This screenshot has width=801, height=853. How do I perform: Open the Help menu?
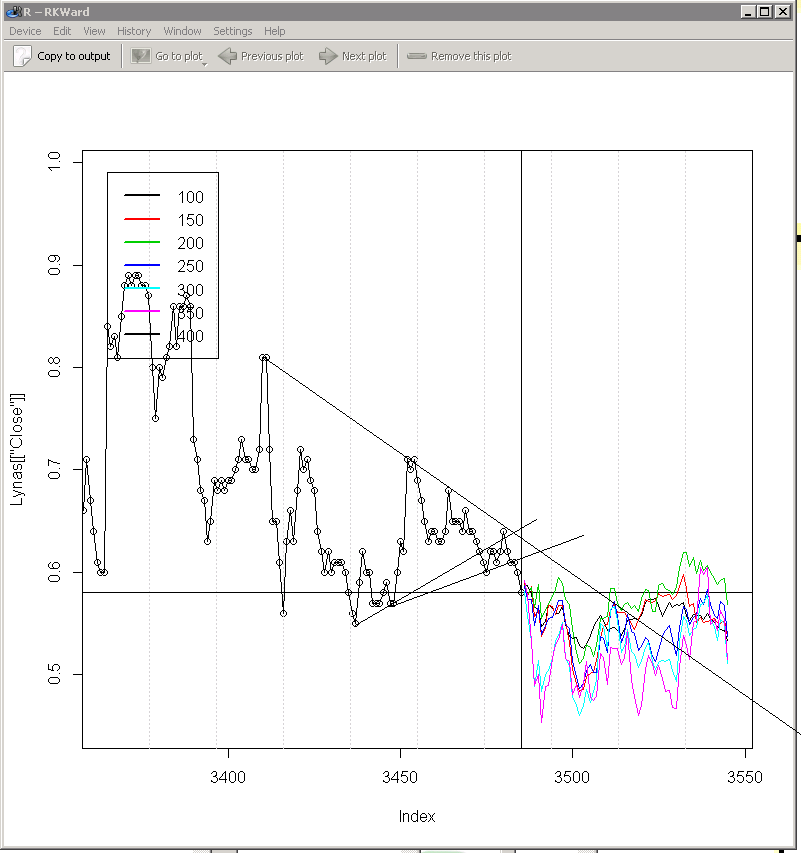tap(274, 31)
